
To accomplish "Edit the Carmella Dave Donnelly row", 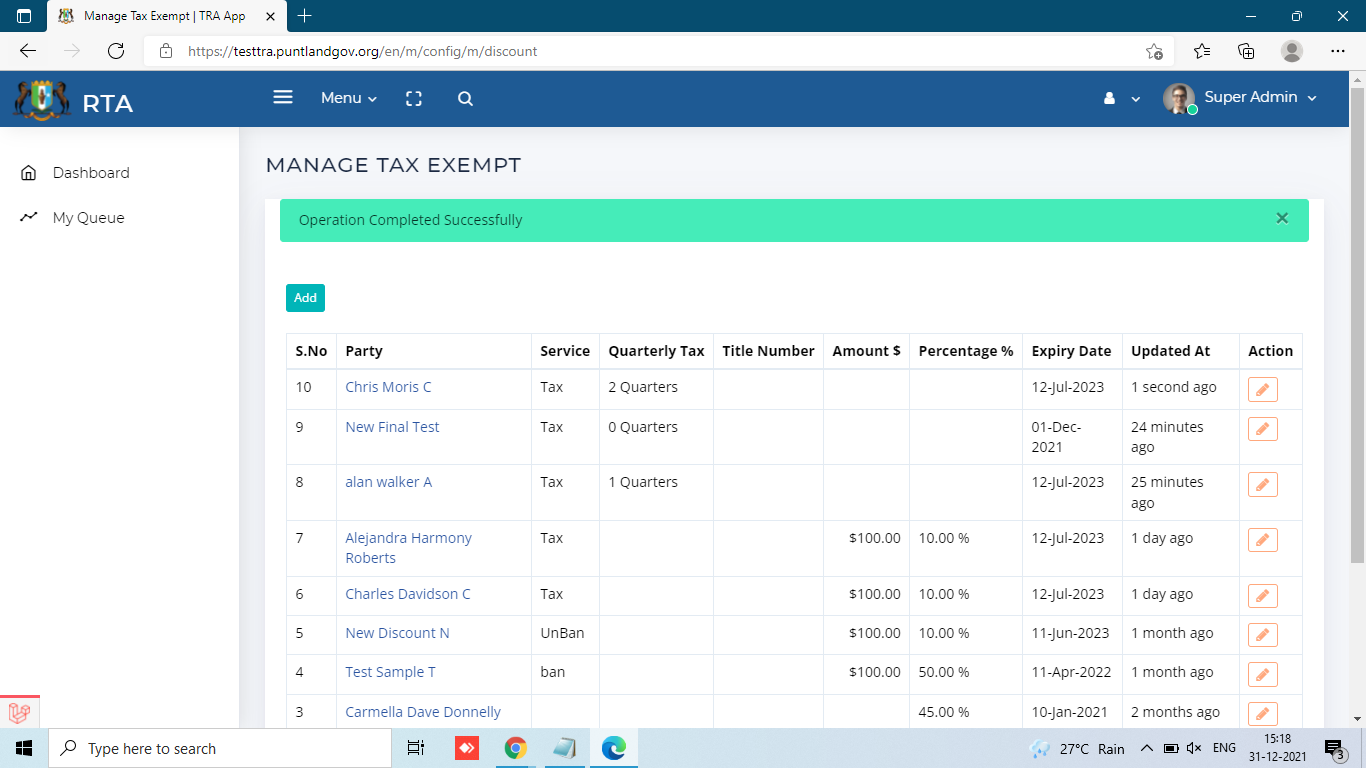I will pos(1262,714).
